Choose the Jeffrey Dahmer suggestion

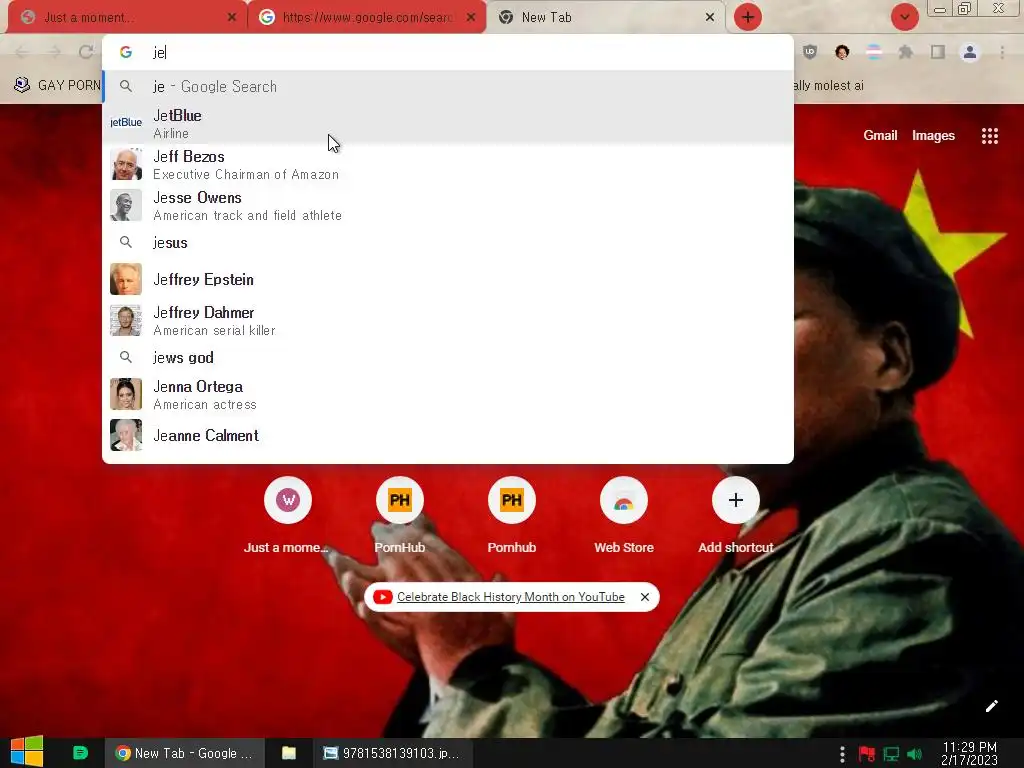(x=448, y=320)
